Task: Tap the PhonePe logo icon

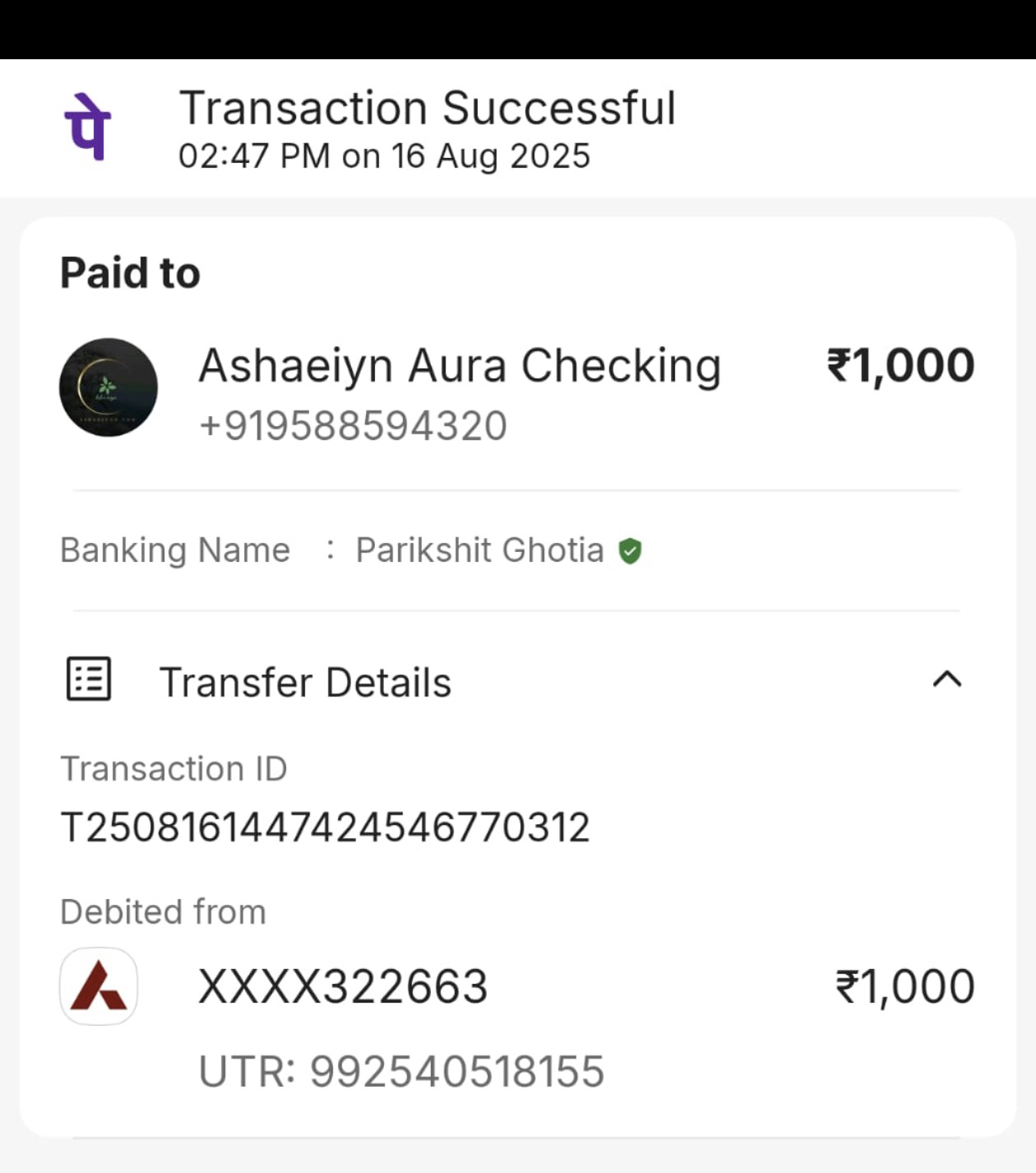Action: 87,127
